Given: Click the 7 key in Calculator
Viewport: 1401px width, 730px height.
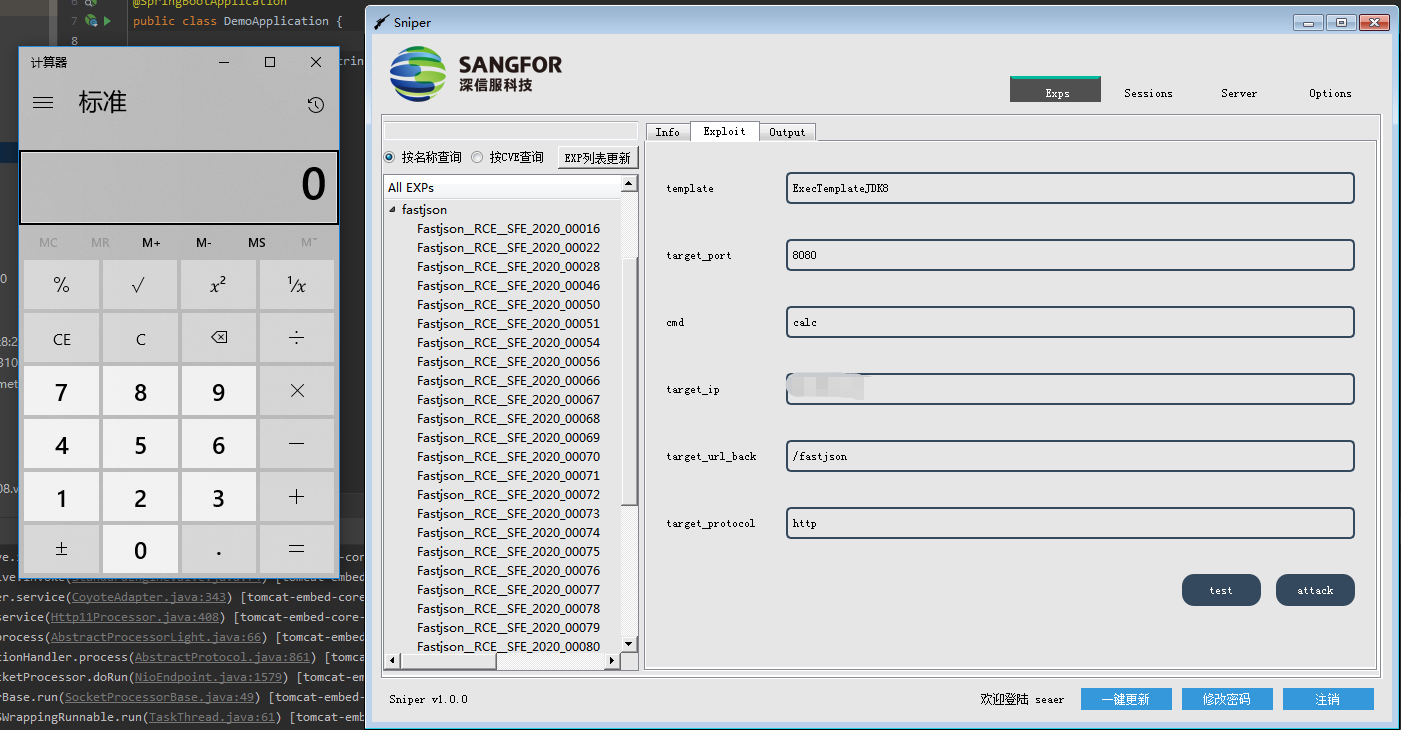Looking at the screenshot, I should 62,391.
